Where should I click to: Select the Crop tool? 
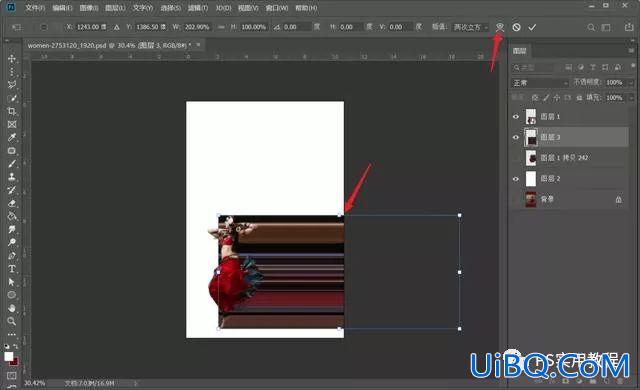[x=12, y=111]
